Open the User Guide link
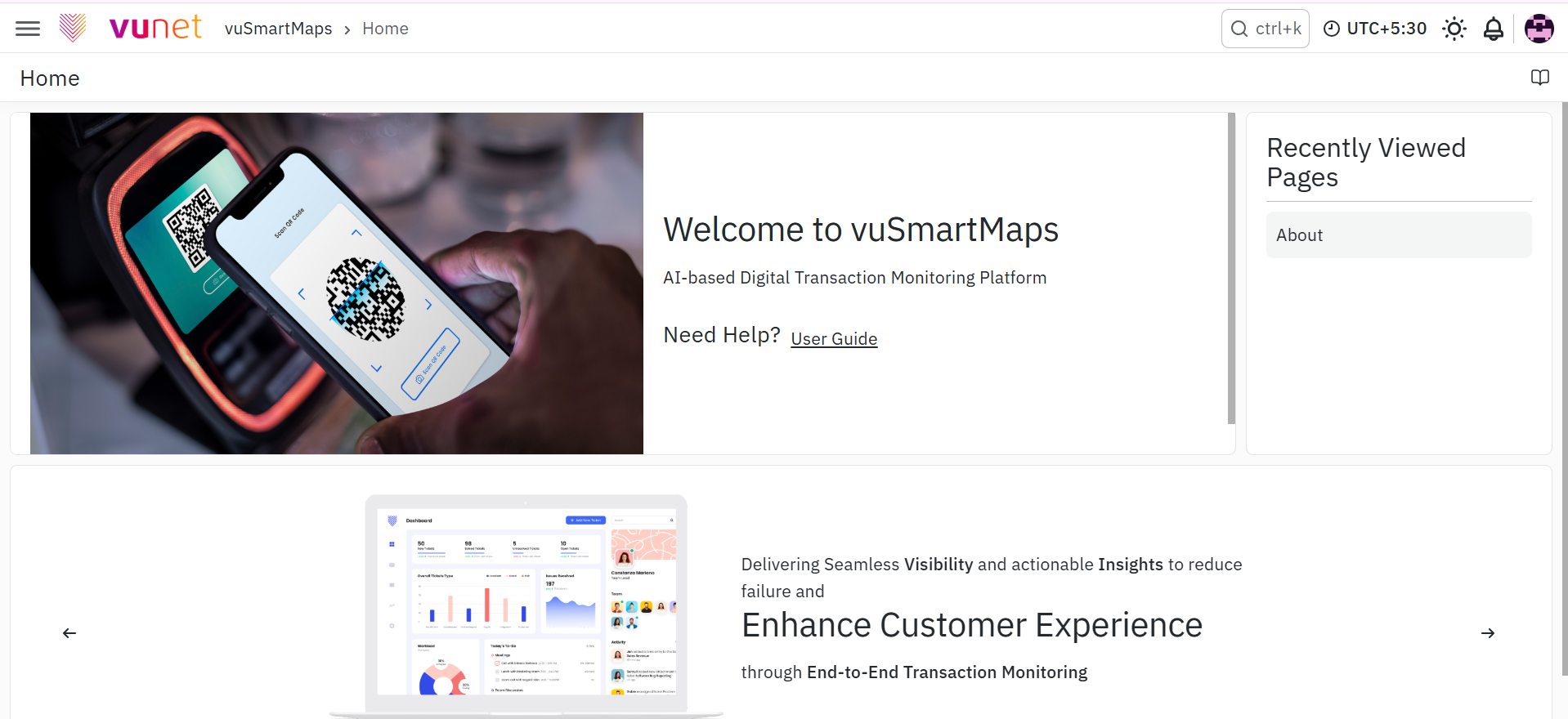The width and height of the screenshot is (1568, 719). point(834,338)
